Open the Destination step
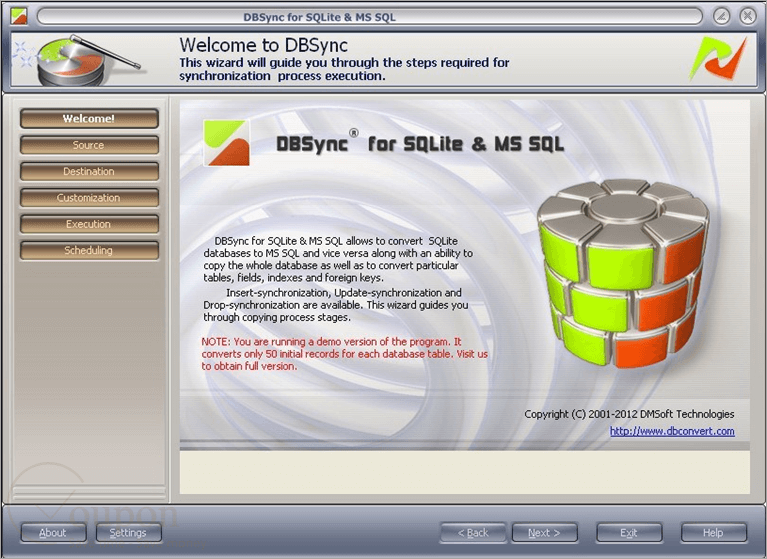The width and height of the screenshot is (767, 559). coord(89,172)
